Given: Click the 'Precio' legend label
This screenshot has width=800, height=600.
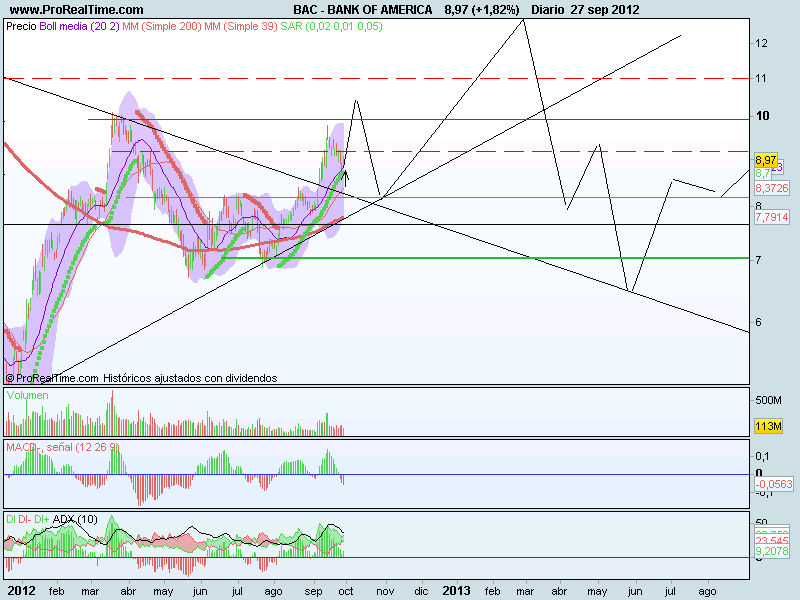Looking at the screenshot, I should (x=21, y=26).
